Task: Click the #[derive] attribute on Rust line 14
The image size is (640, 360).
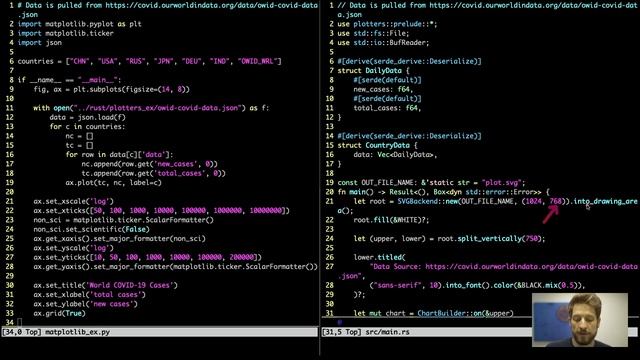Action: point(409,136)
